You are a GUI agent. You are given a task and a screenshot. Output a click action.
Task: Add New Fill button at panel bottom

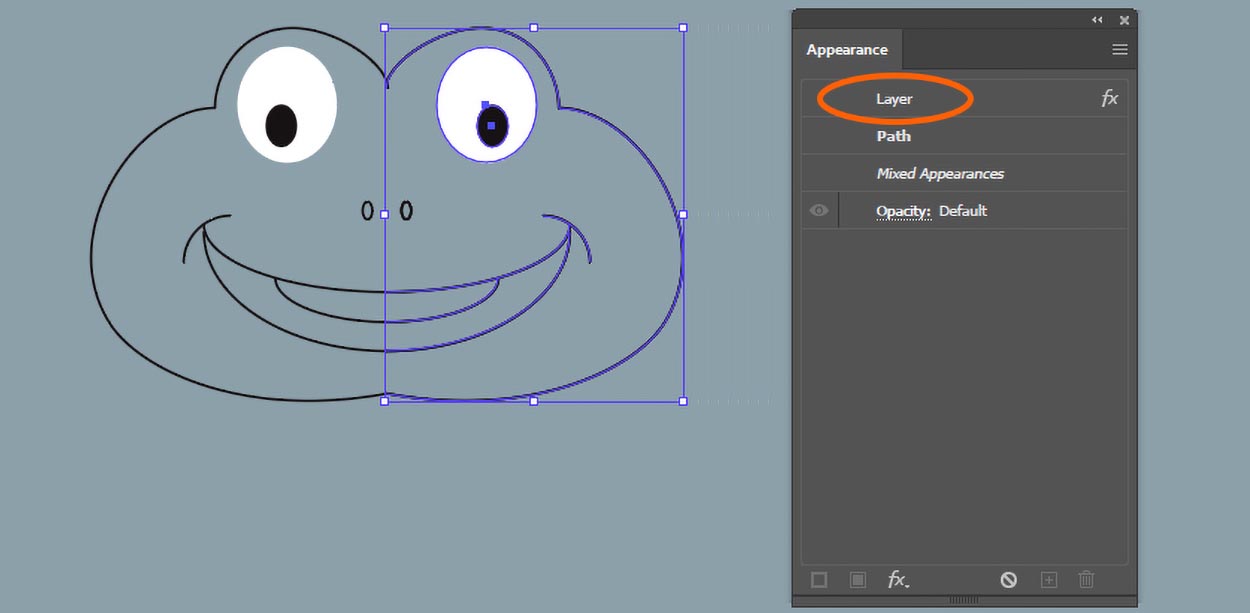pos(857,580)
